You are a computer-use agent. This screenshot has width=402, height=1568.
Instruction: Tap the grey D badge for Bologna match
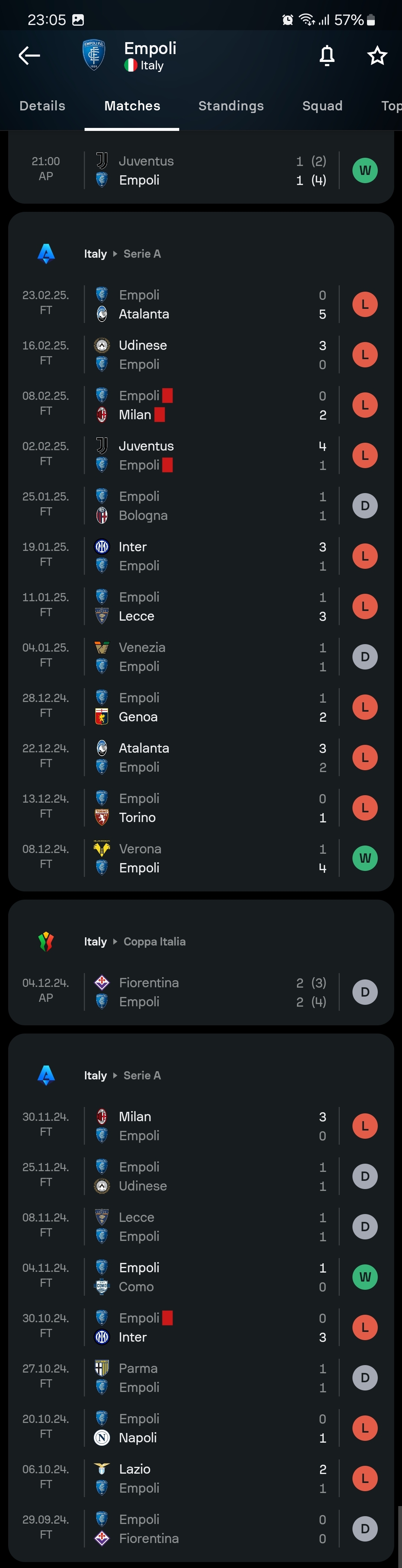pos(365,506)
